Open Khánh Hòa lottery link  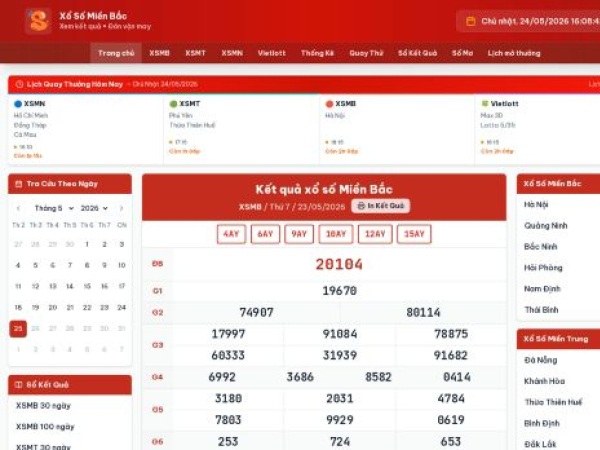(544, 381)
